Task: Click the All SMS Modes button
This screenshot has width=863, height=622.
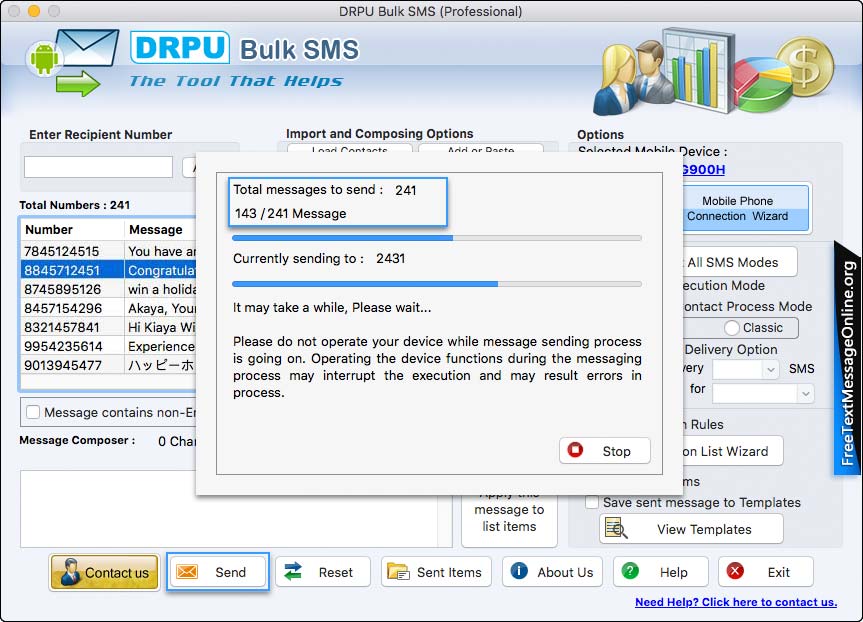Action: [739, 263]
